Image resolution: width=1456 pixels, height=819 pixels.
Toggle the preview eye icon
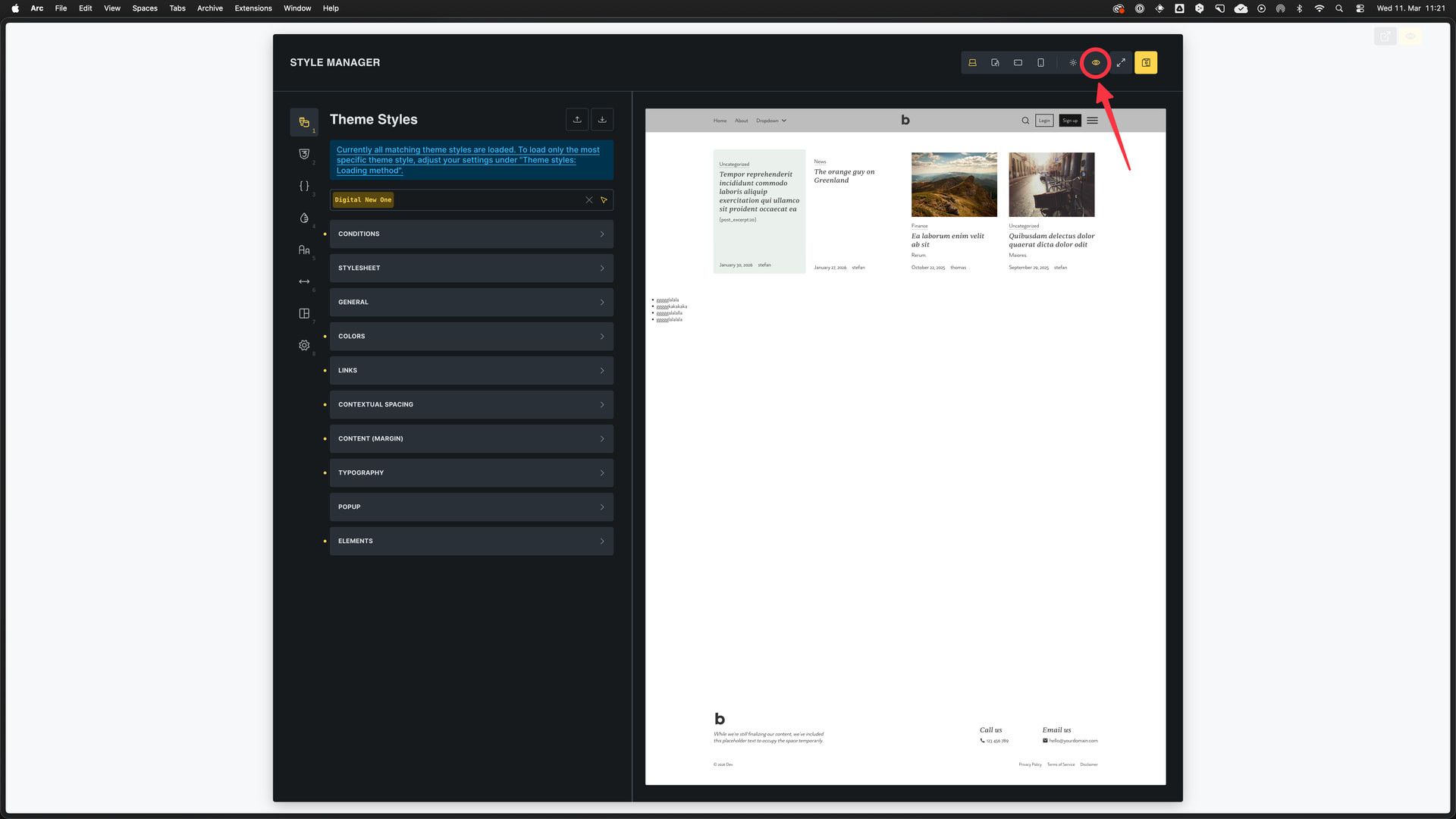tap(1096, 63)
